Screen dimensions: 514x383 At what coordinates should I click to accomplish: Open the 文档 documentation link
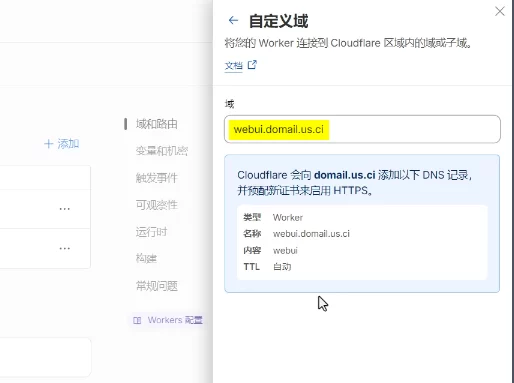[x=233, y=65]
